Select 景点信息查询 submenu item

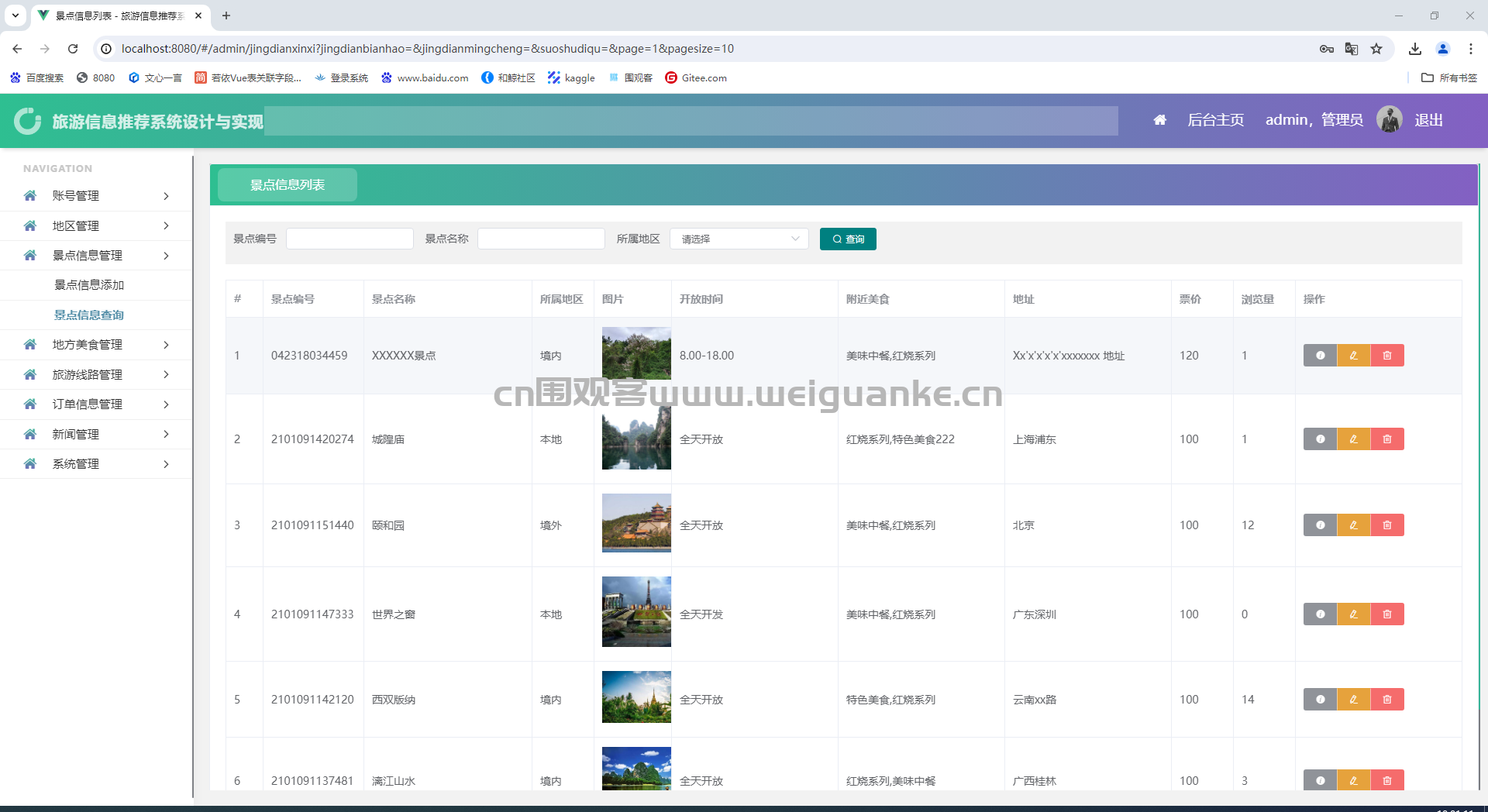tap(89, 315)
